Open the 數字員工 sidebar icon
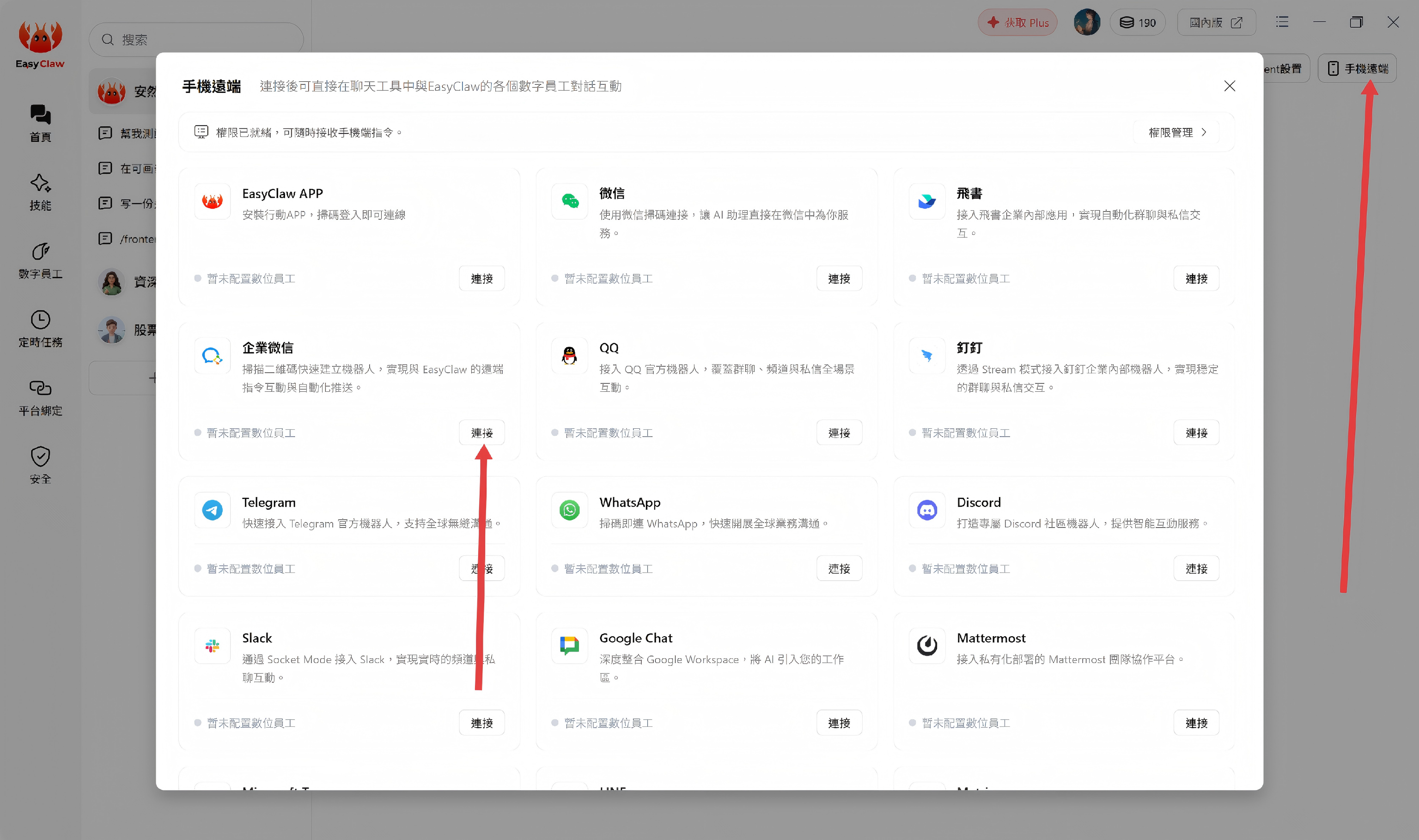 click(40, 261)
